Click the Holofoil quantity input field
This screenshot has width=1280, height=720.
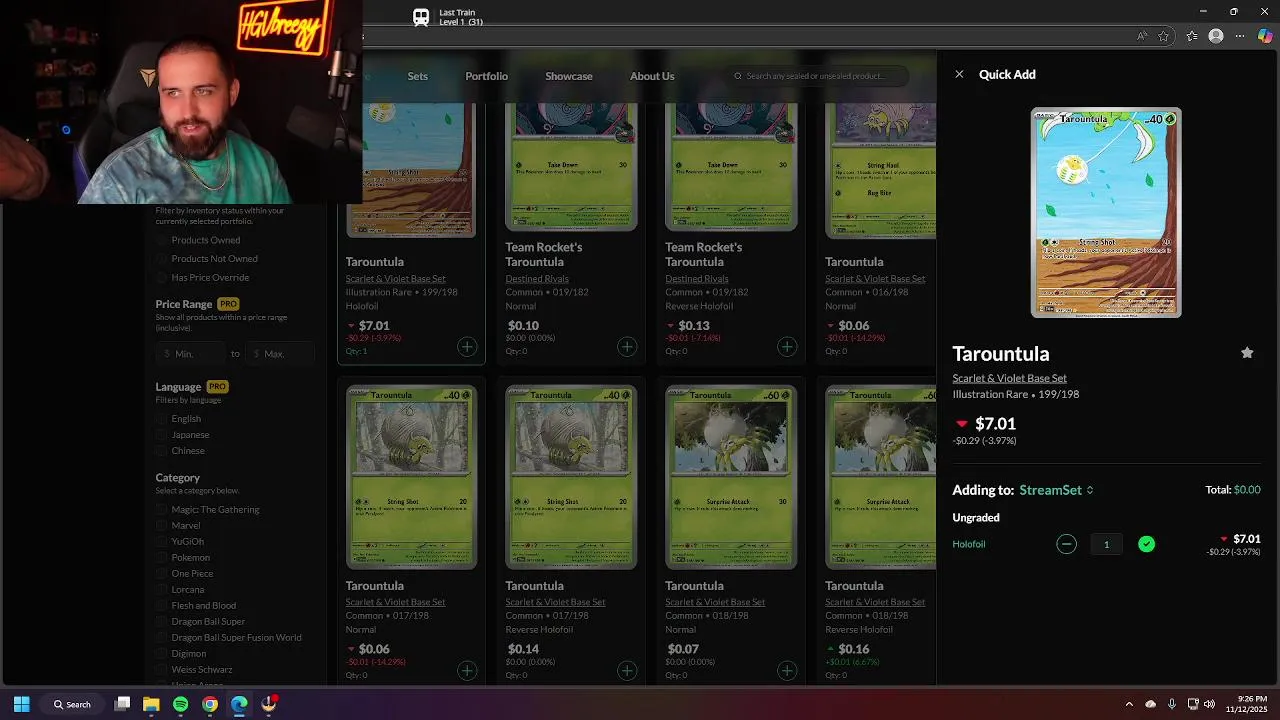(1106, 544)
